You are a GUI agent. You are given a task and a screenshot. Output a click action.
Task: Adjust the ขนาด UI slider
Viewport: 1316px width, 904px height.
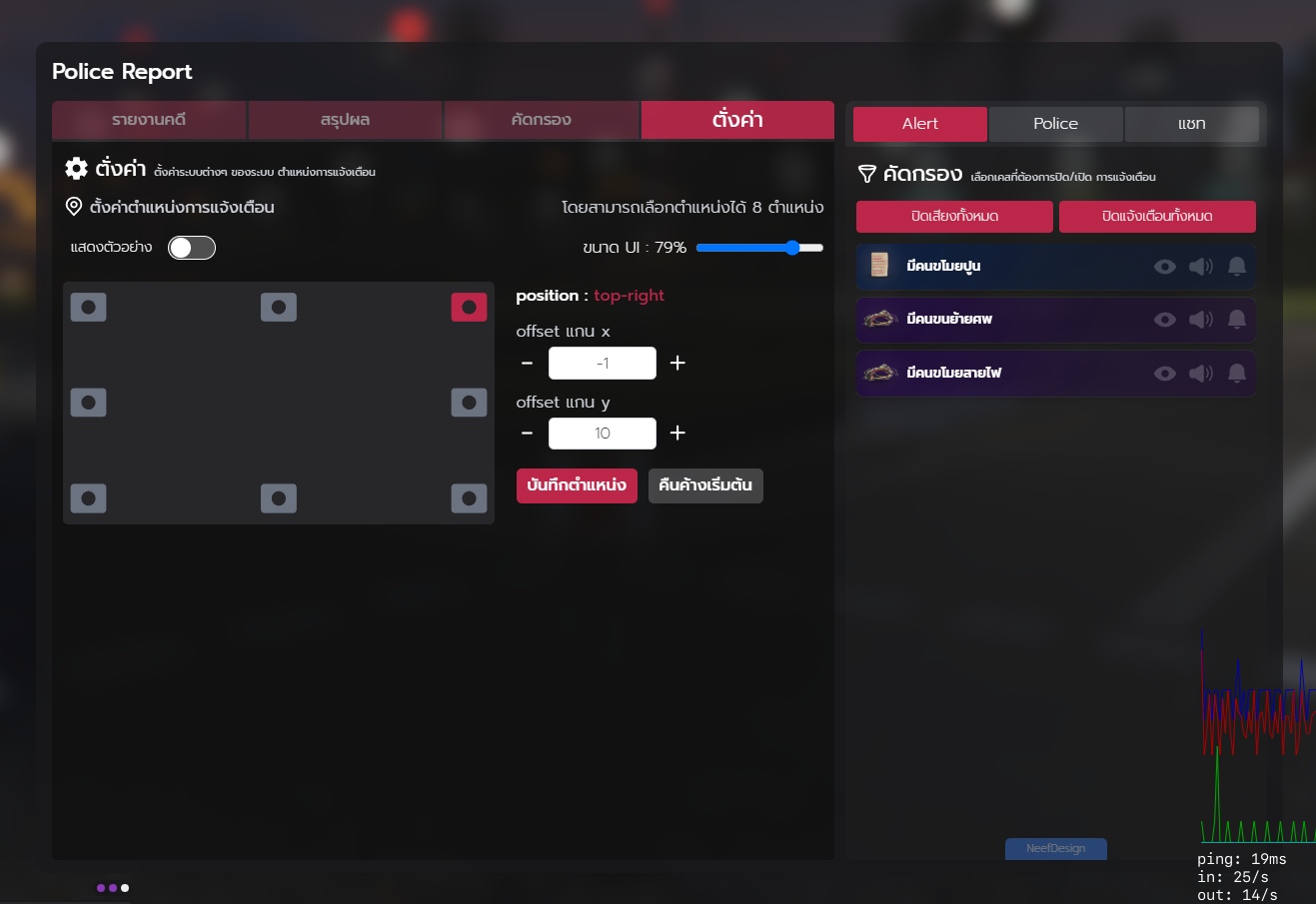(792, 248)
